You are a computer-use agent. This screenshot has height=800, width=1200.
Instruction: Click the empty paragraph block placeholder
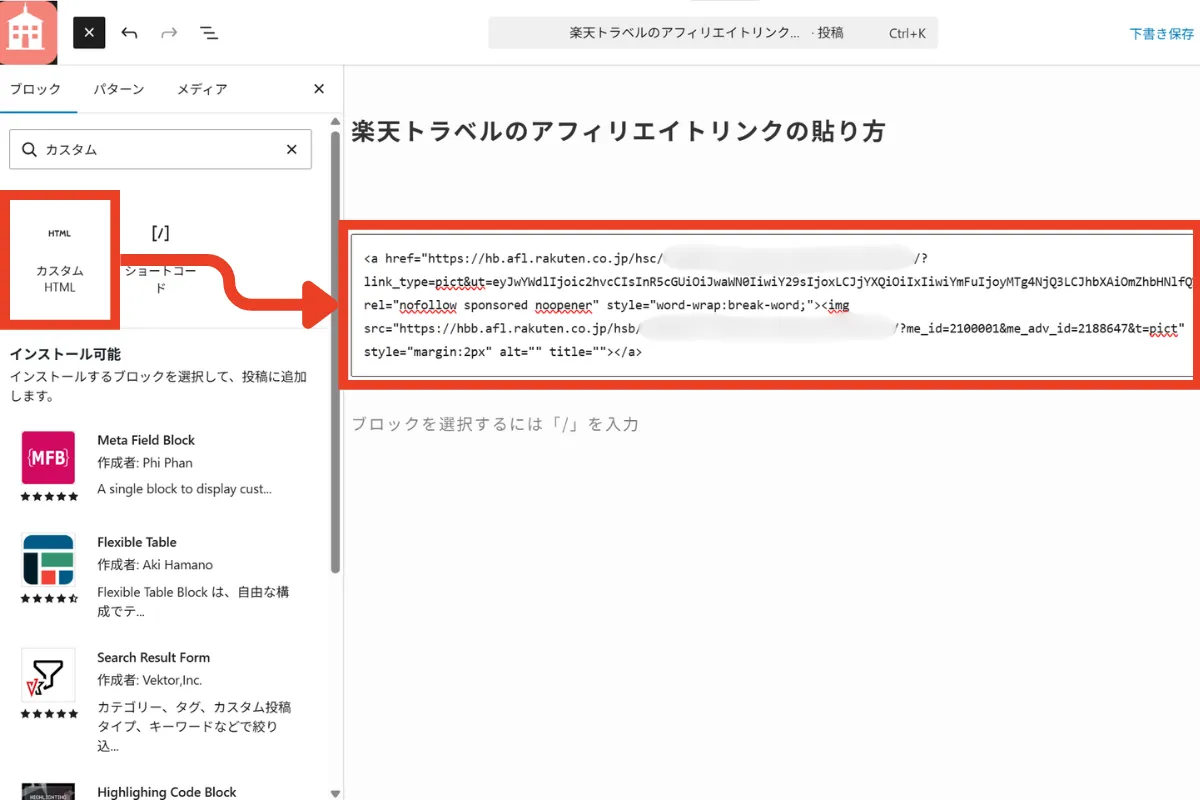495,424
